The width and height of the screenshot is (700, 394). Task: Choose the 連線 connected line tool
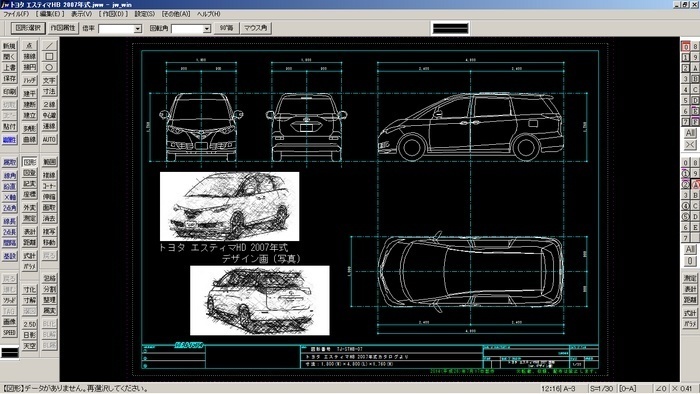tap(49, 126)
